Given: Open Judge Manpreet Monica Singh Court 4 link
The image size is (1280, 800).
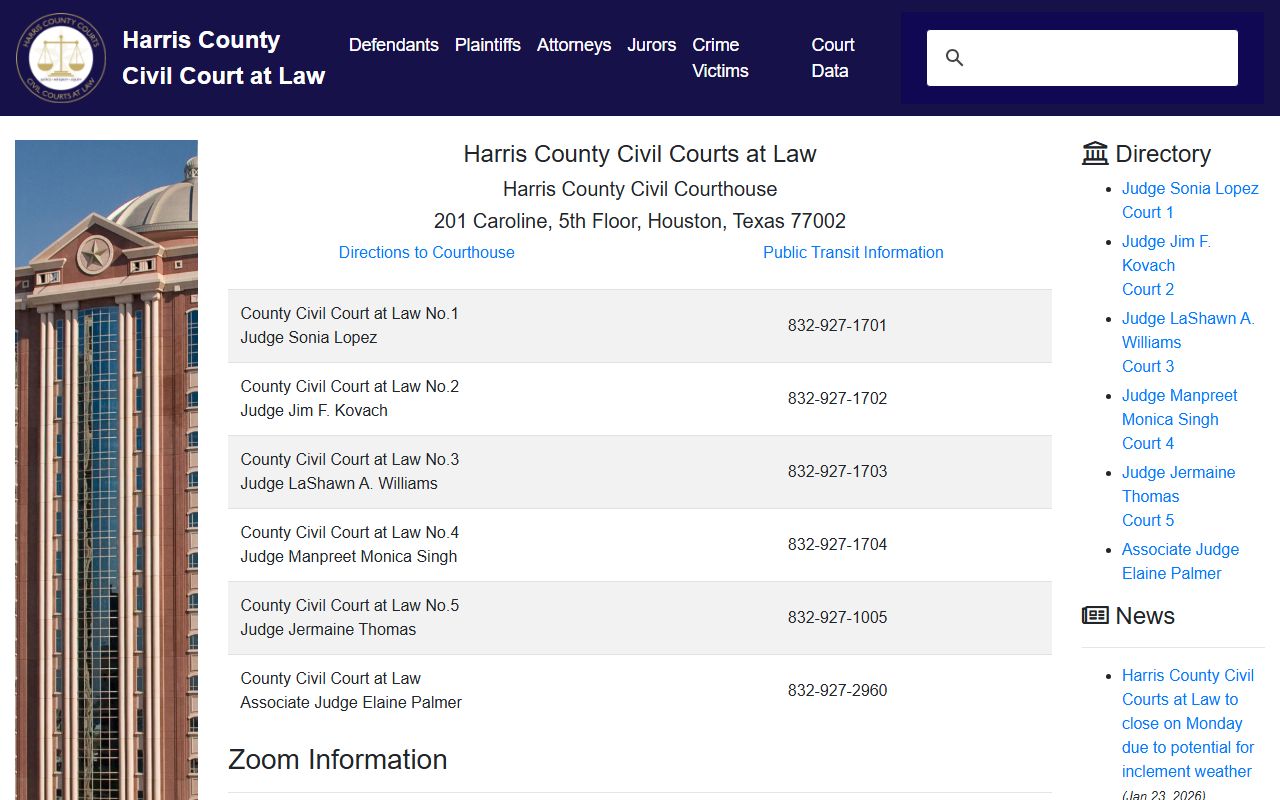Looking at the screenshot, I should pos(1180,419).
